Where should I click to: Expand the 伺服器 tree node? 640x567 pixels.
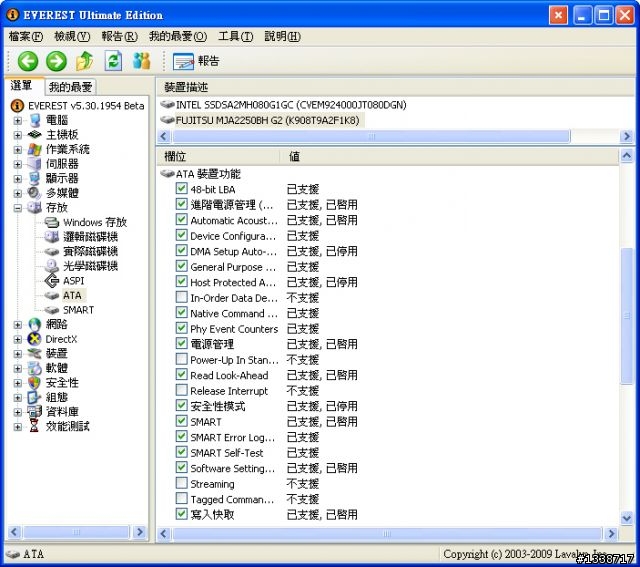[x=18, y=165]
